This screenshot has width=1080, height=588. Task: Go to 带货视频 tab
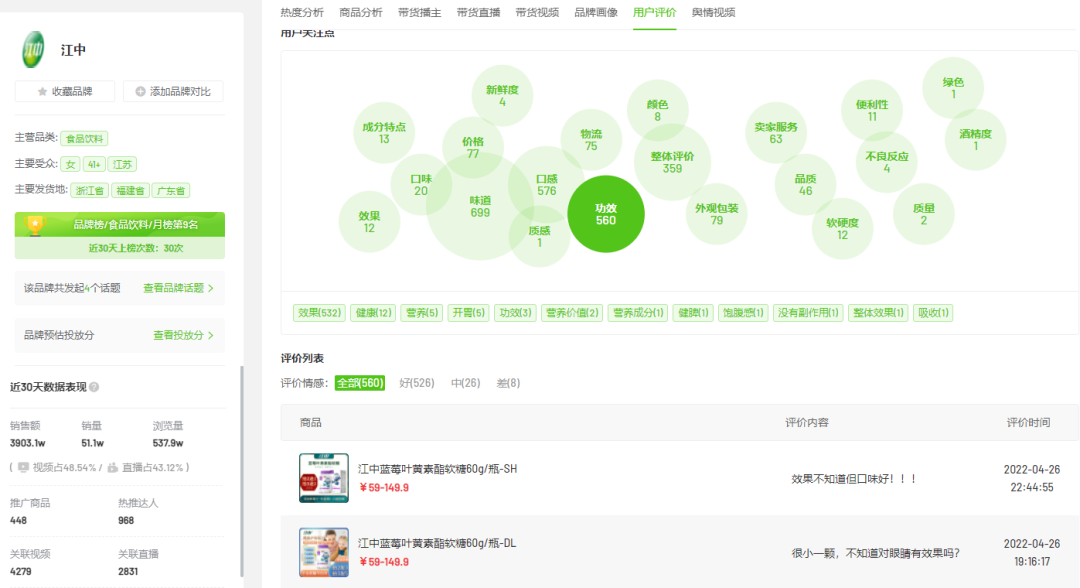coord(537,12)
